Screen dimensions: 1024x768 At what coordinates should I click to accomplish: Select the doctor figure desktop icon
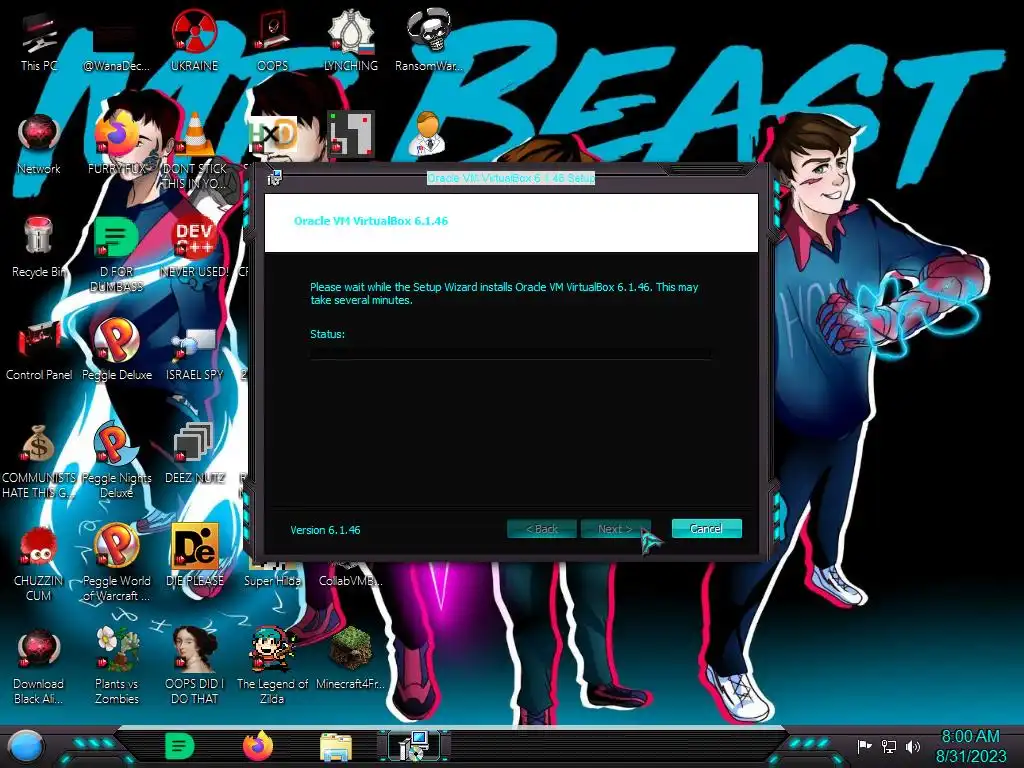click(x=428, y=134)
